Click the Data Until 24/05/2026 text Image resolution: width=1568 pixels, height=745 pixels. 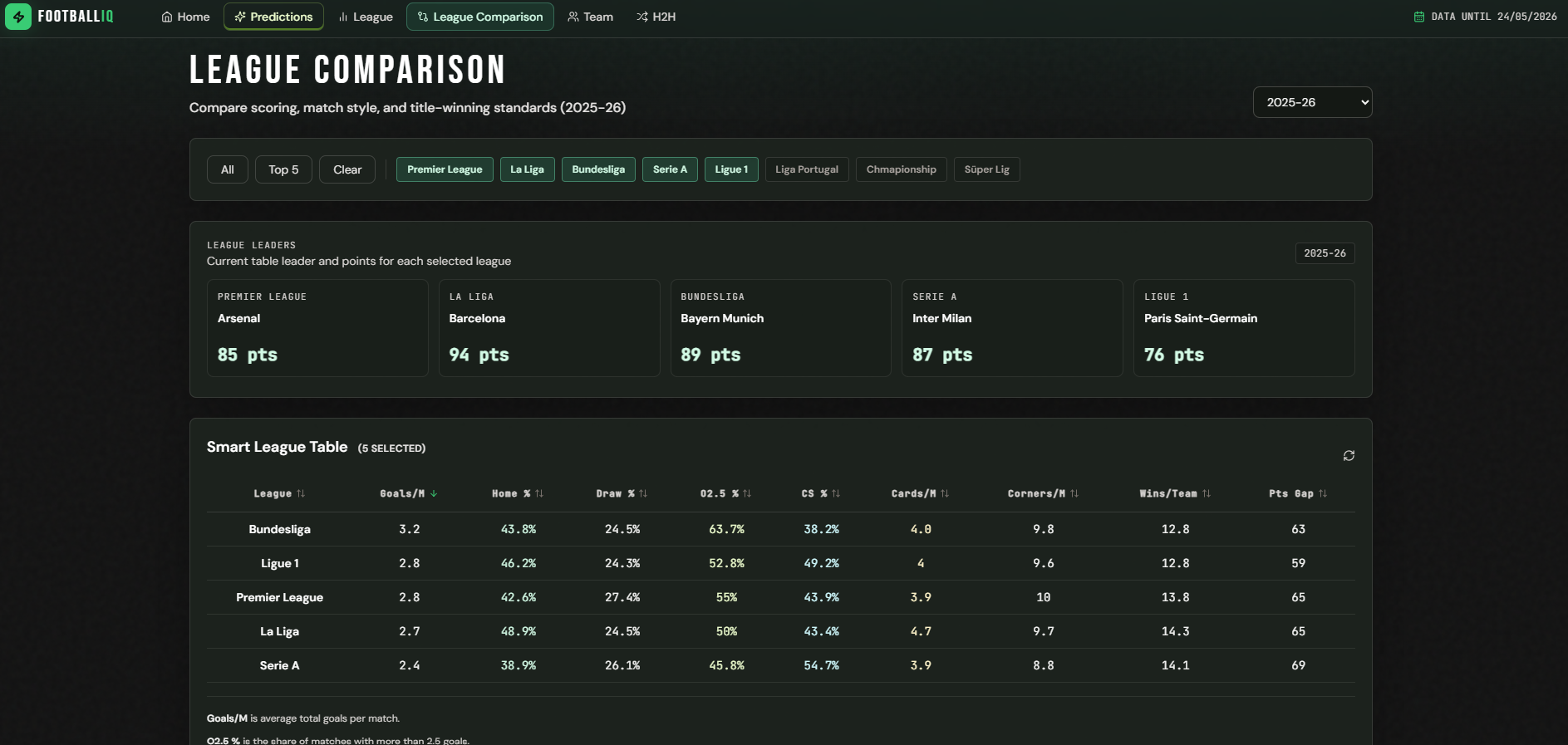coord(1494,17)
